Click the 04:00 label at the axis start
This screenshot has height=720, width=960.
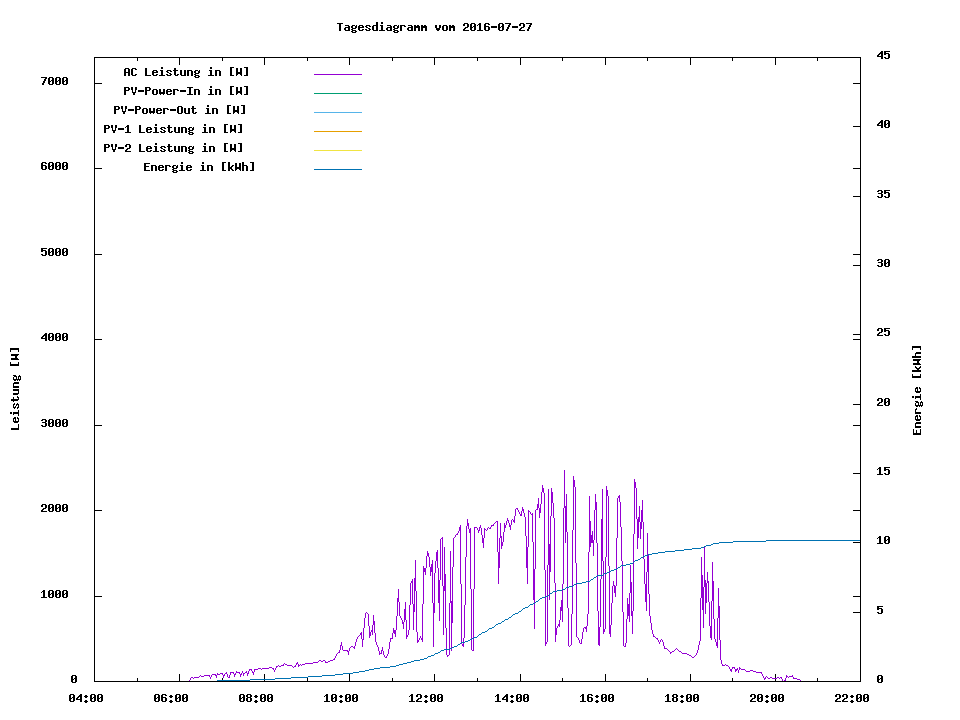[x=86, y=698]
